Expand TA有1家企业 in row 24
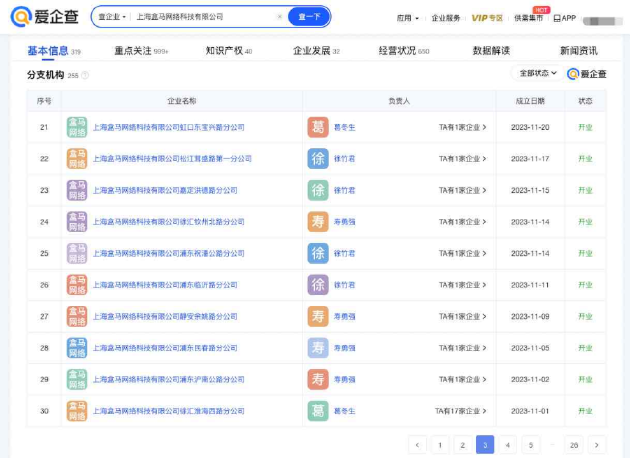Image resolution: width=630 pixels, height=458 pixels. pos(462,222)
